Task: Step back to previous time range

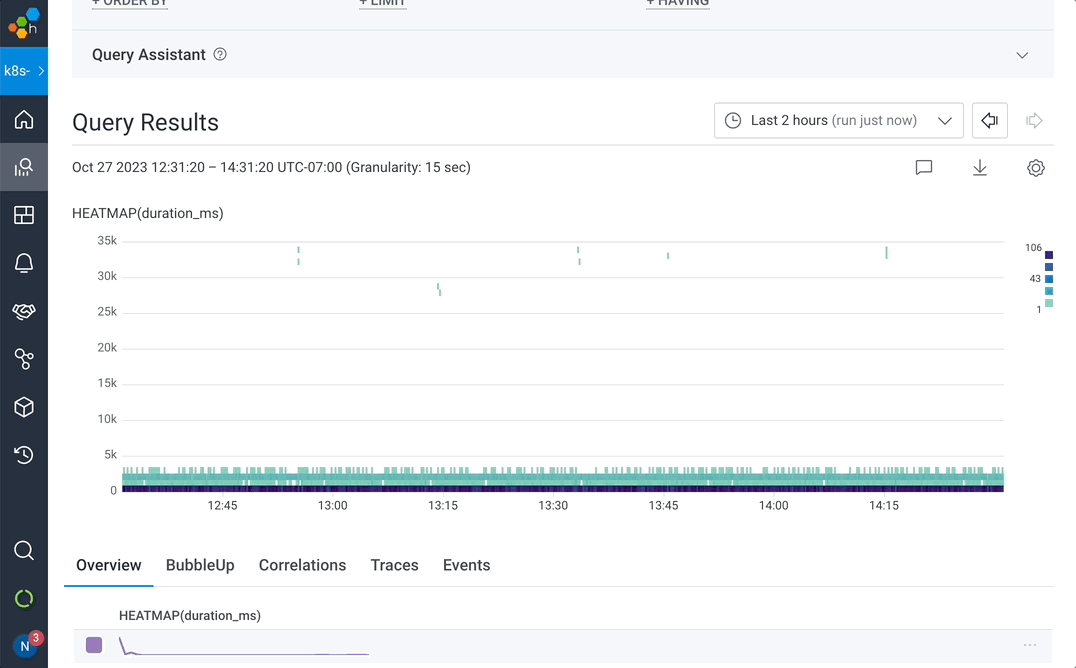Action: pyautogui.click(x=989, y=121)
